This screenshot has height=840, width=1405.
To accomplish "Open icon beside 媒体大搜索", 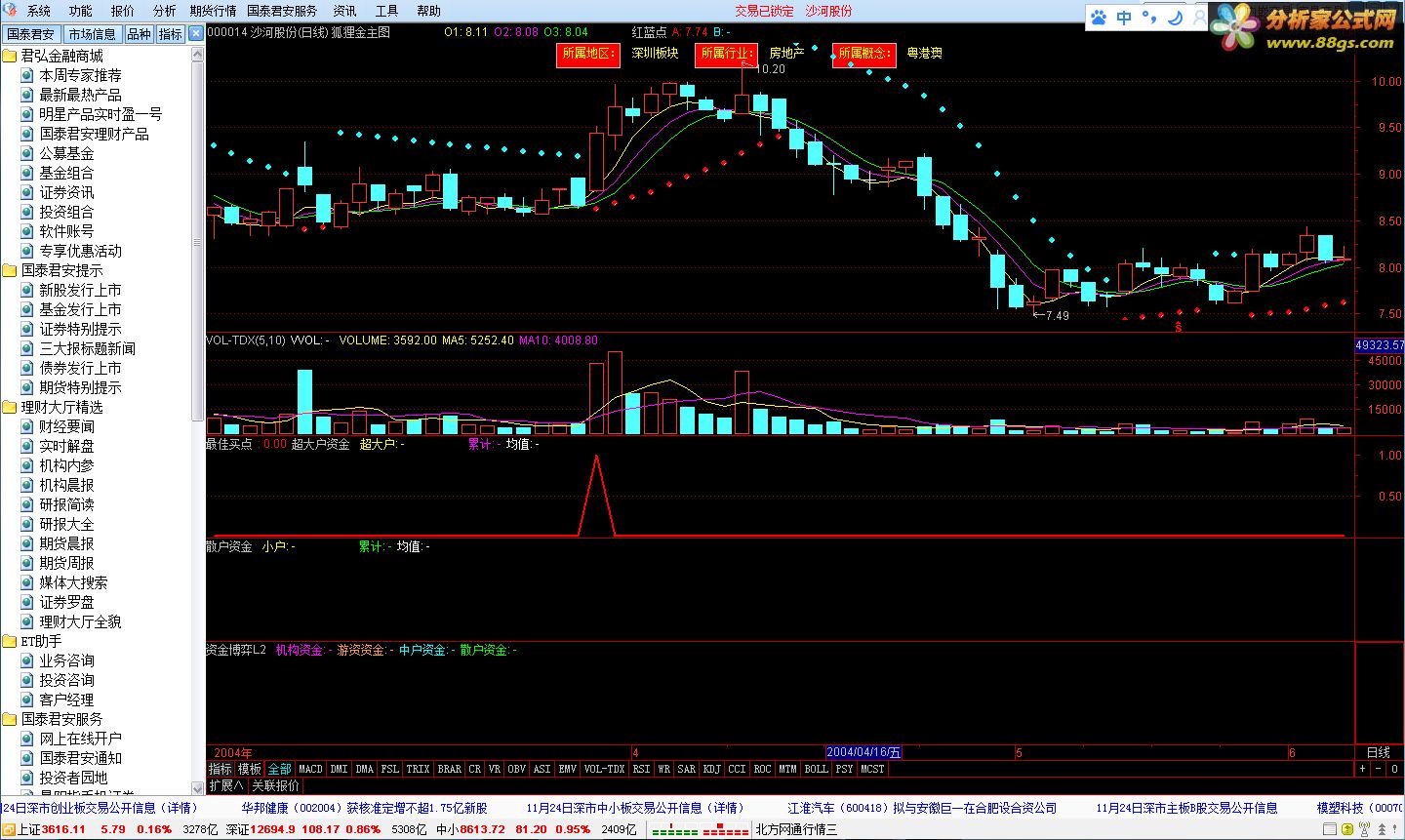I will [27, 582].
